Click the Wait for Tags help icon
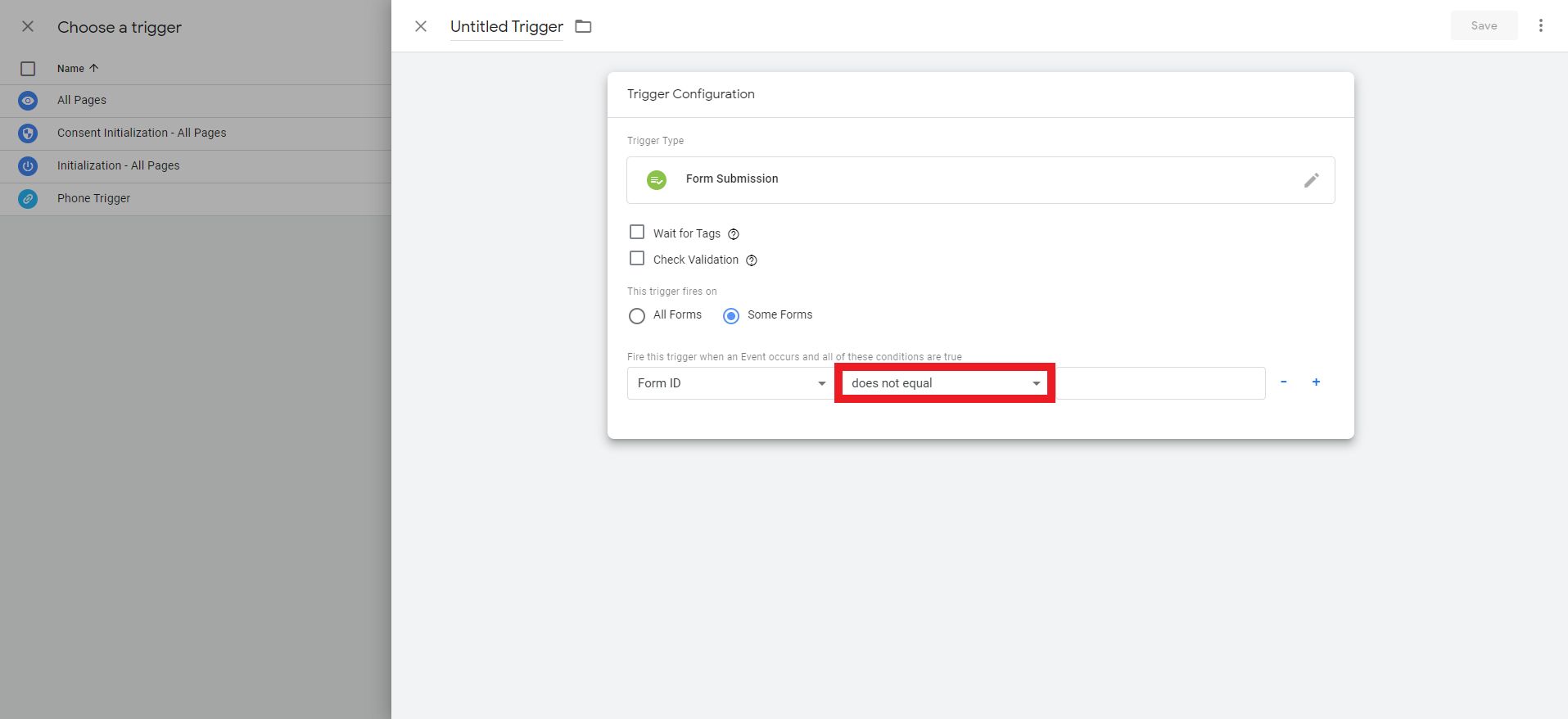Screen dimensions: 1568x719 point(734,234)
